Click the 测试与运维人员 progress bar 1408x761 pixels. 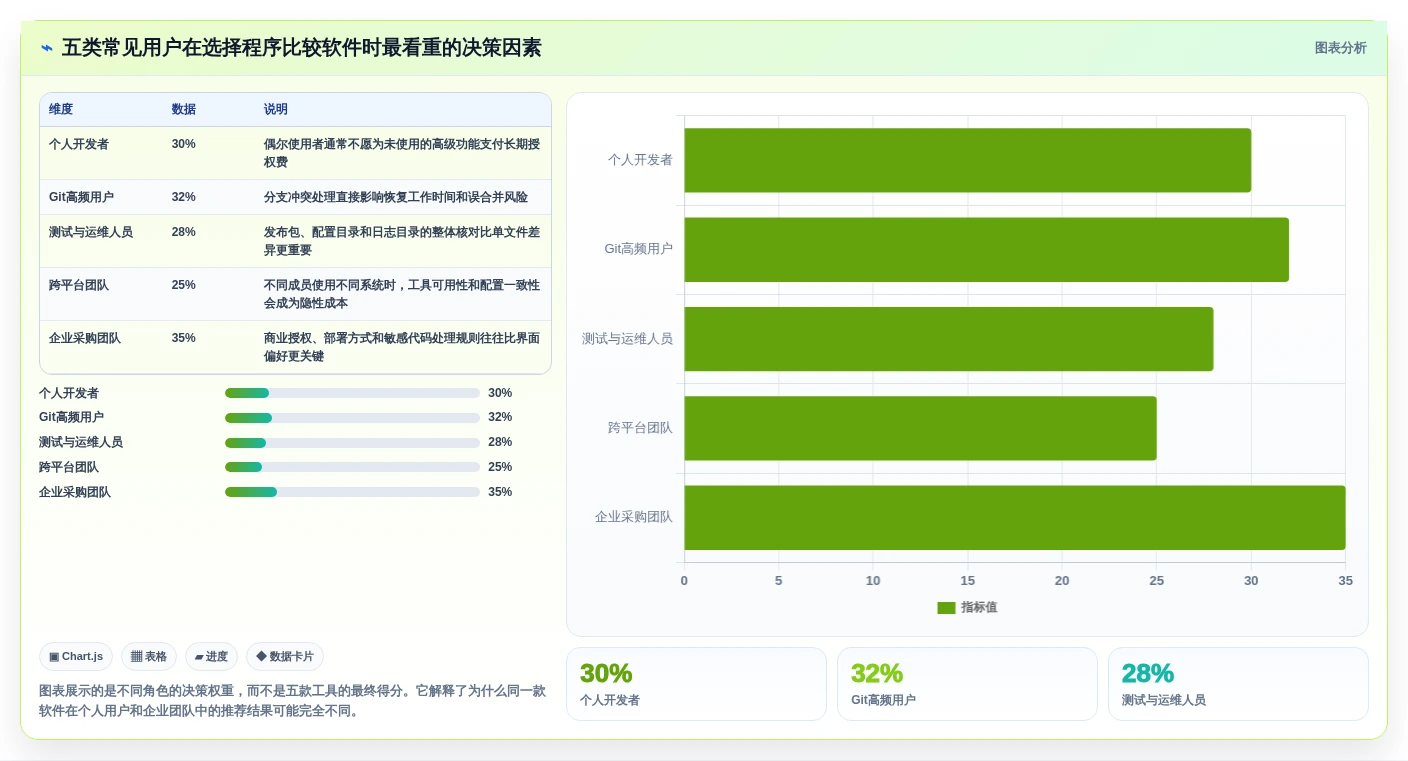click(x=352, y=443)
